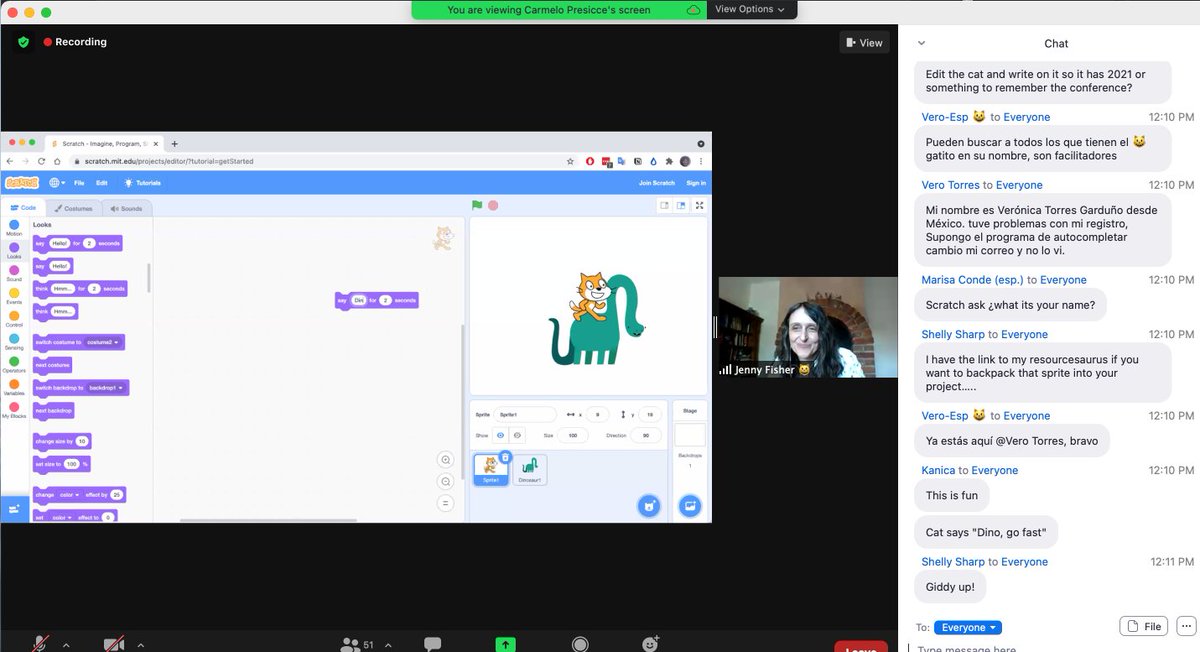Click the green flag to run project
This screenshot has height=652, width=1200.
point(477,205)
